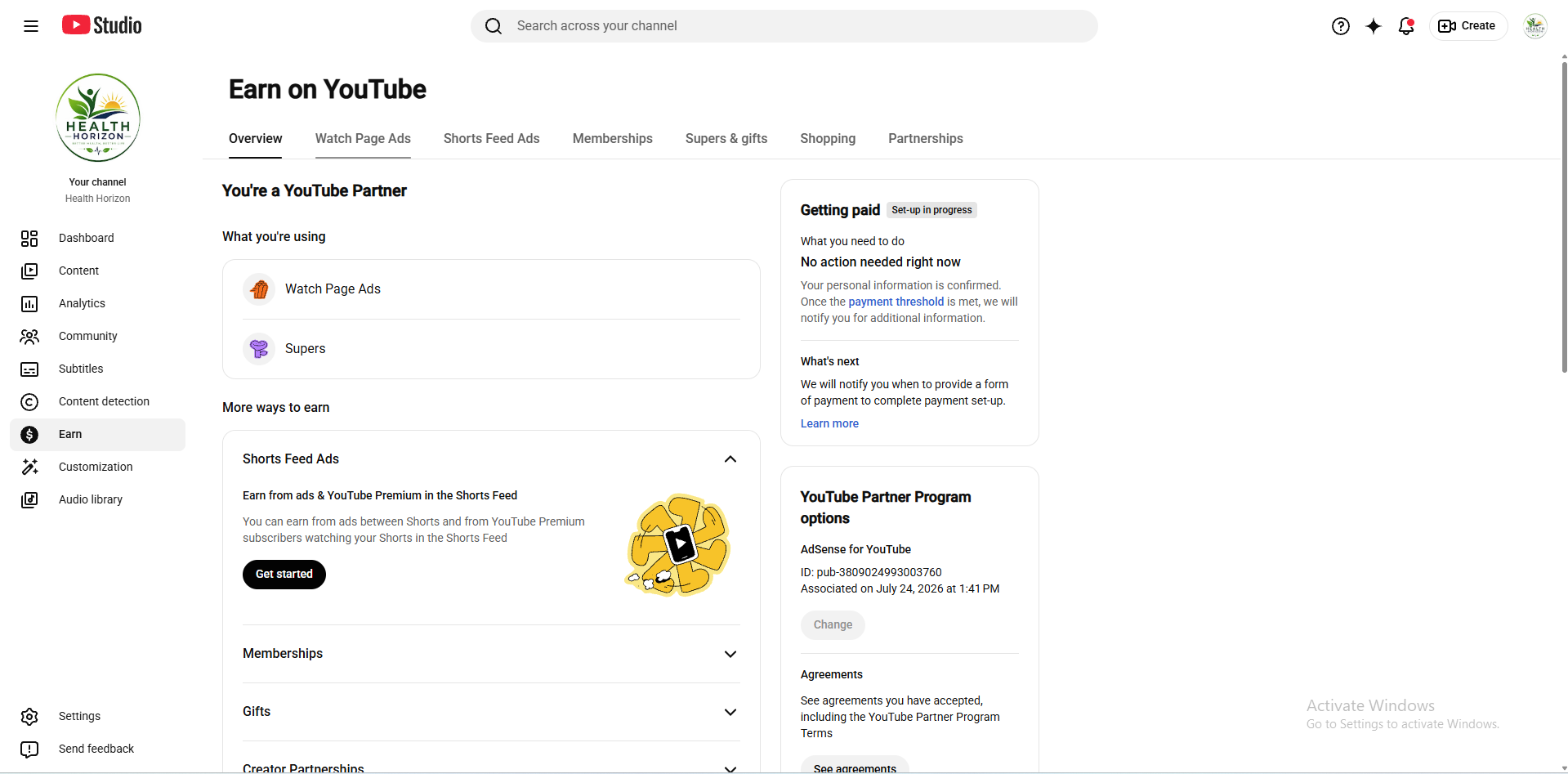The width and height of the screenshot is (1568, 774).
Task: Open Settings from the sidebar
Action: pos(98,716)
